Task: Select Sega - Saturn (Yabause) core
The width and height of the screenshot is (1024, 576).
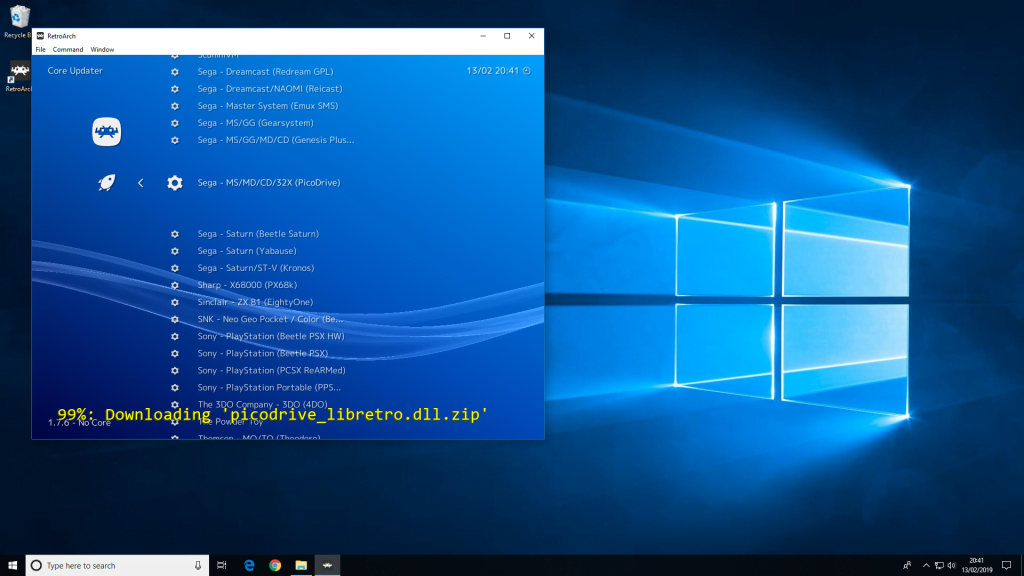Action: pyautogui.click(x=247, y=251)
